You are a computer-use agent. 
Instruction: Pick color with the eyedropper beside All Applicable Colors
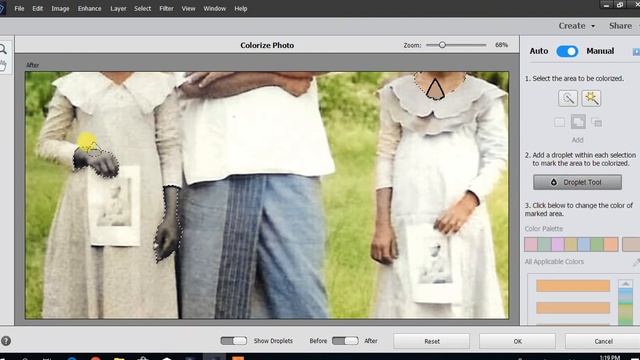pyautogui.click(x=636, y=262)
